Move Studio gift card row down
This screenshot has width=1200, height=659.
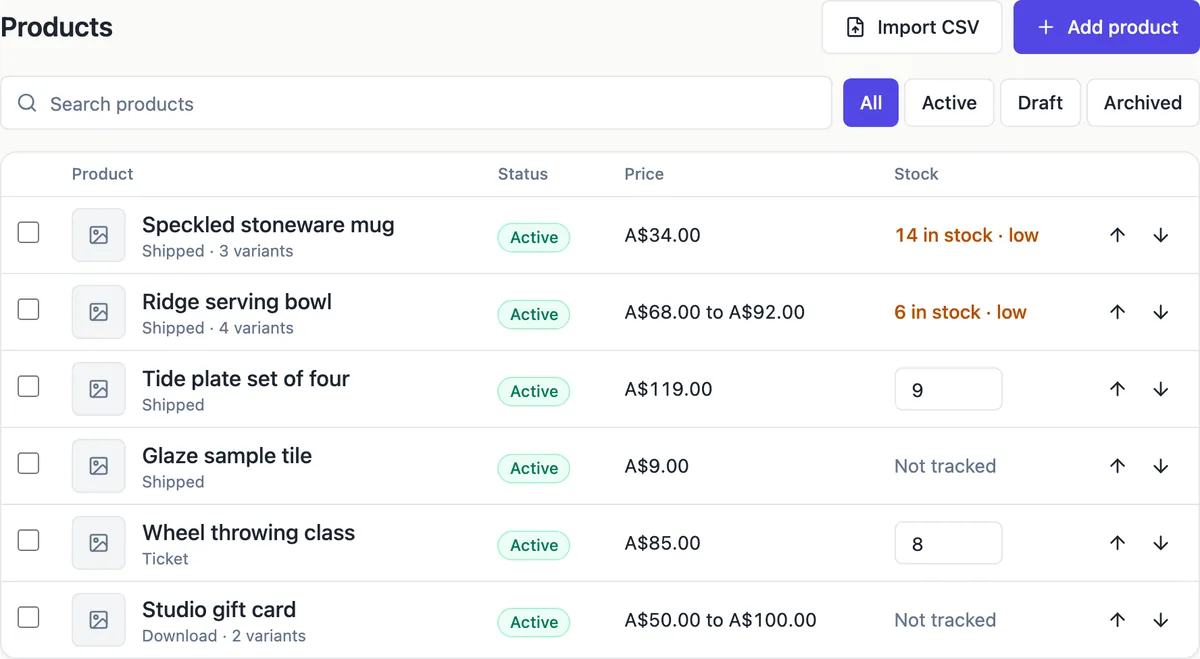click(1161, 620)
